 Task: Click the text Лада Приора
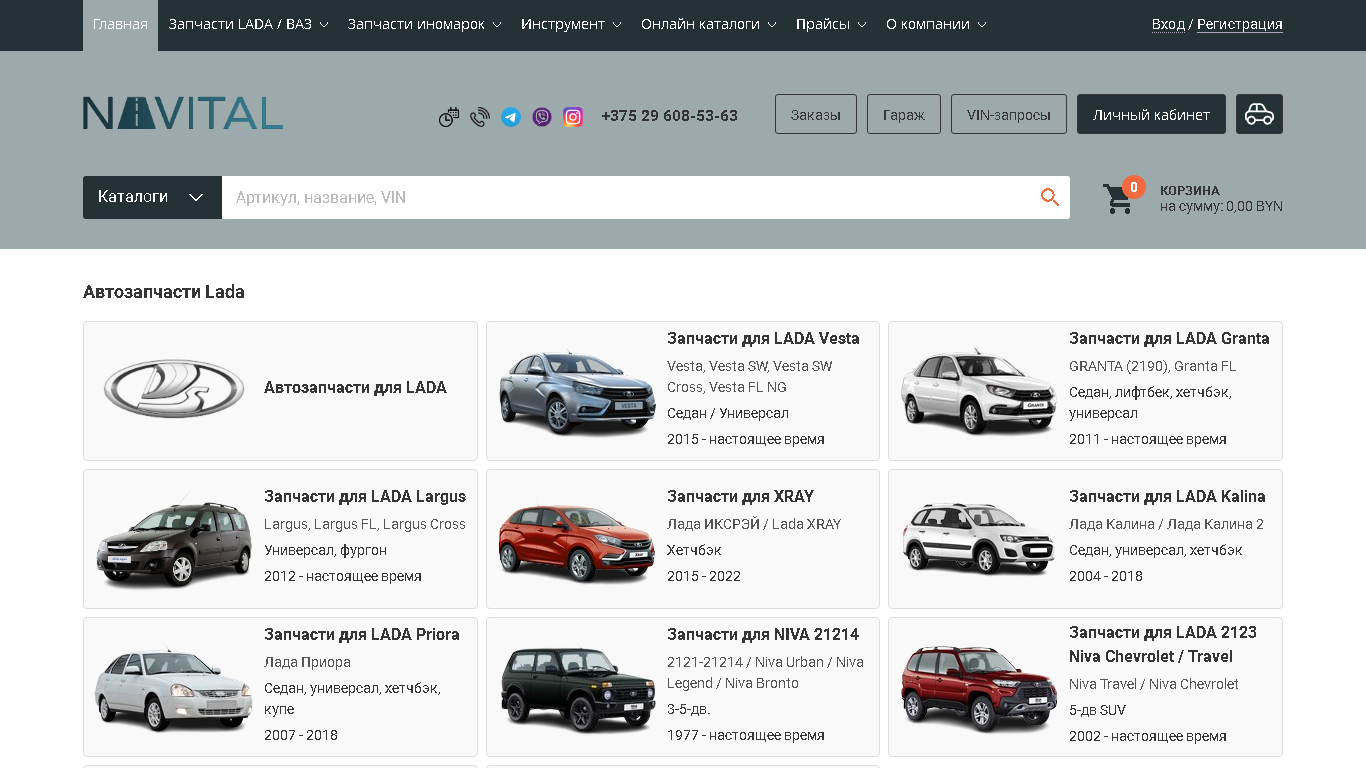tap(307, 662)
